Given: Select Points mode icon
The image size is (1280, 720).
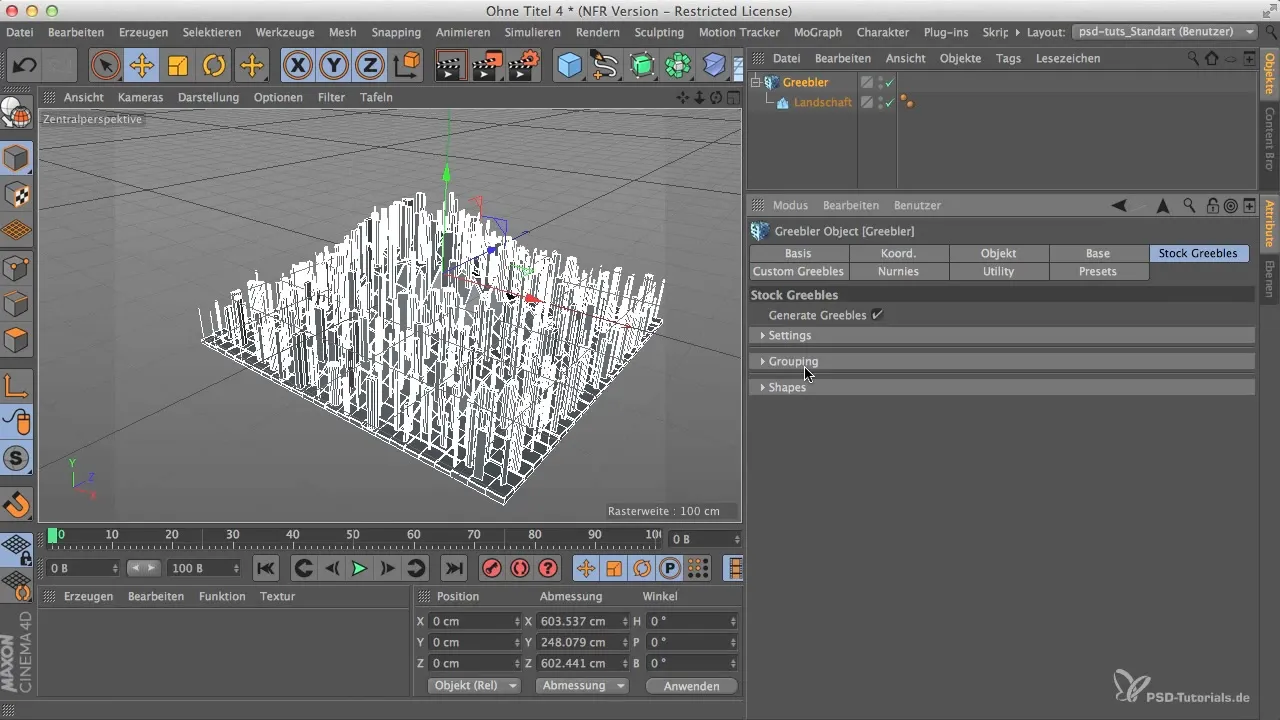Looking at the screenshot, I should (17, 267).
